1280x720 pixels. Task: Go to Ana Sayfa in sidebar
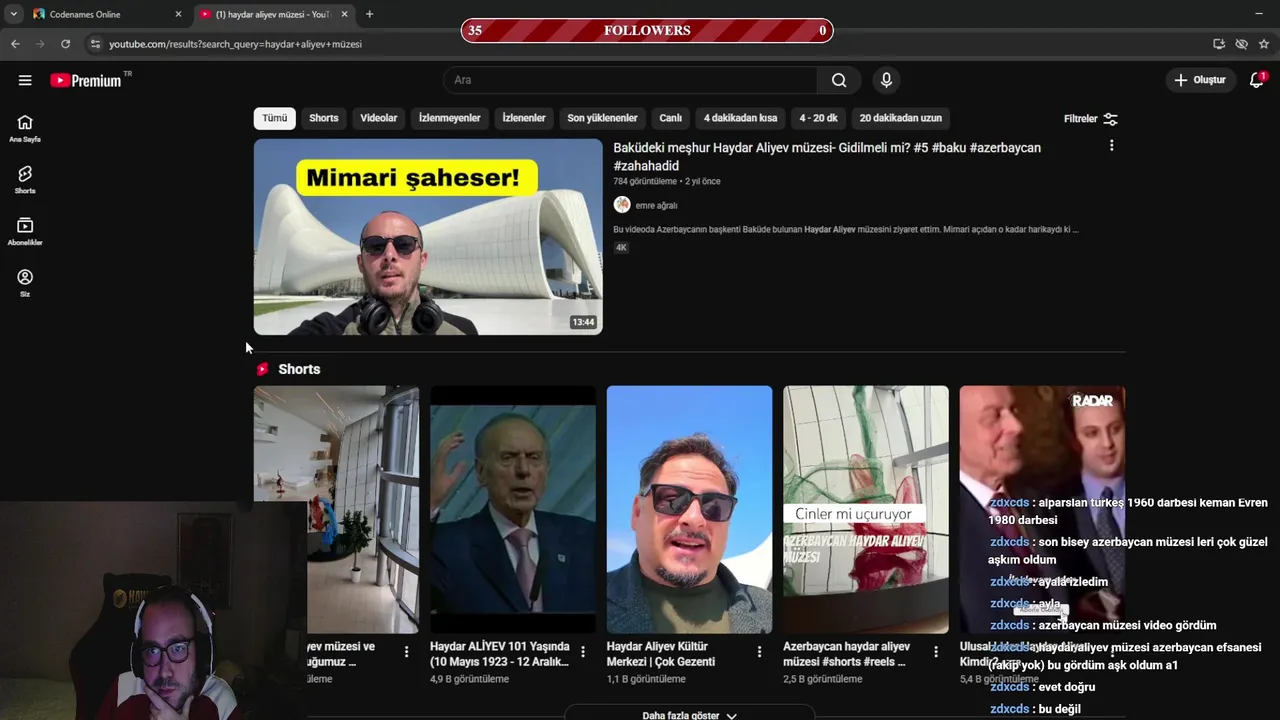tap(25, 128)
